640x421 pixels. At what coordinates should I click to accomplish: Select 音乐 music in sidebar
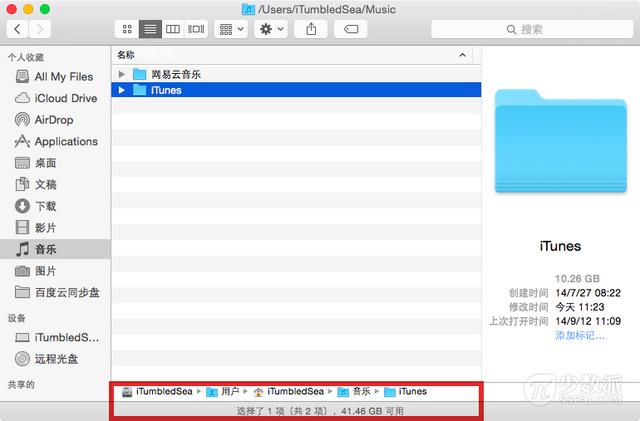55,249
